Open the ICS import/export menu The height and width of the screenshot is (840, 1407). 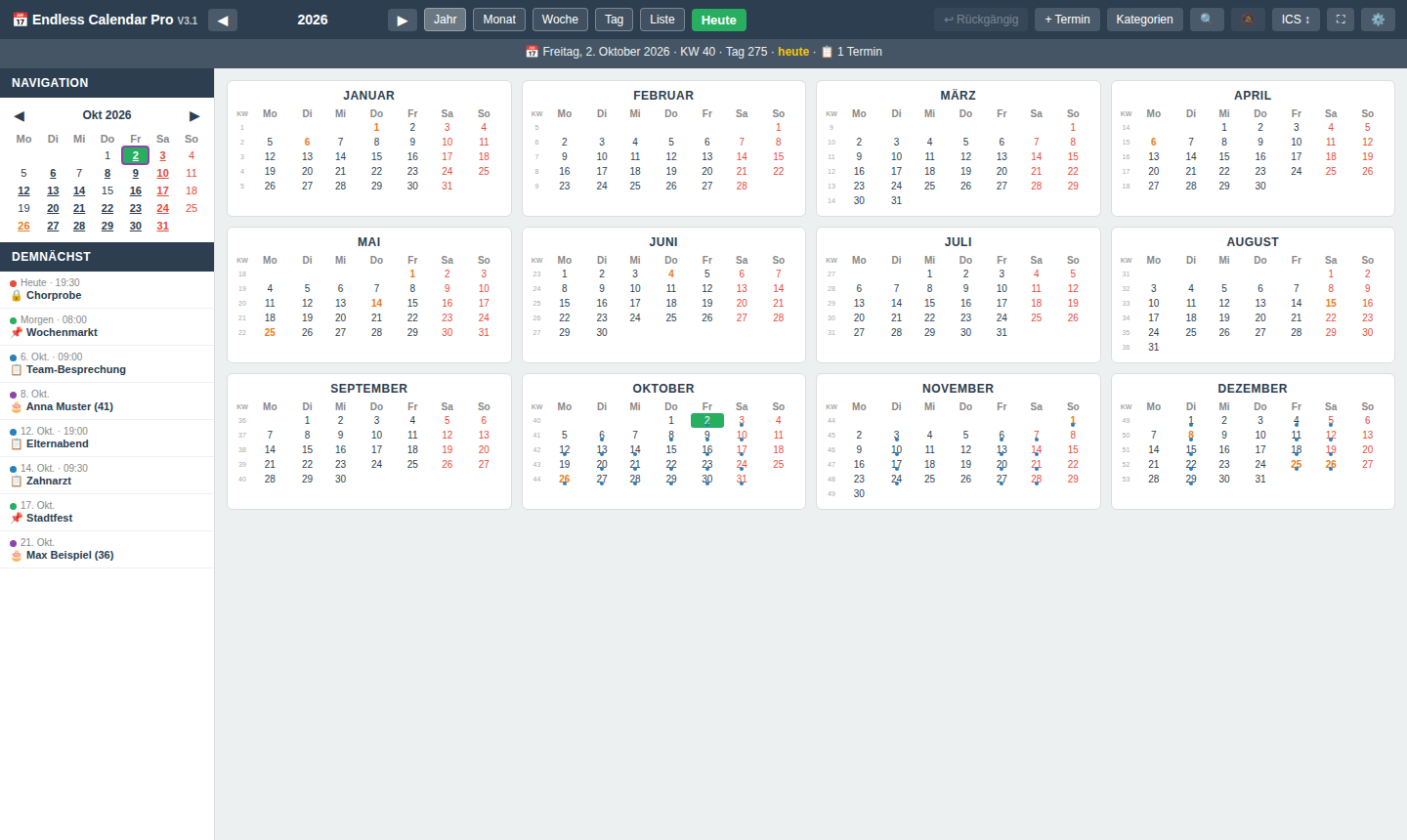click(x=1296, y=20)
